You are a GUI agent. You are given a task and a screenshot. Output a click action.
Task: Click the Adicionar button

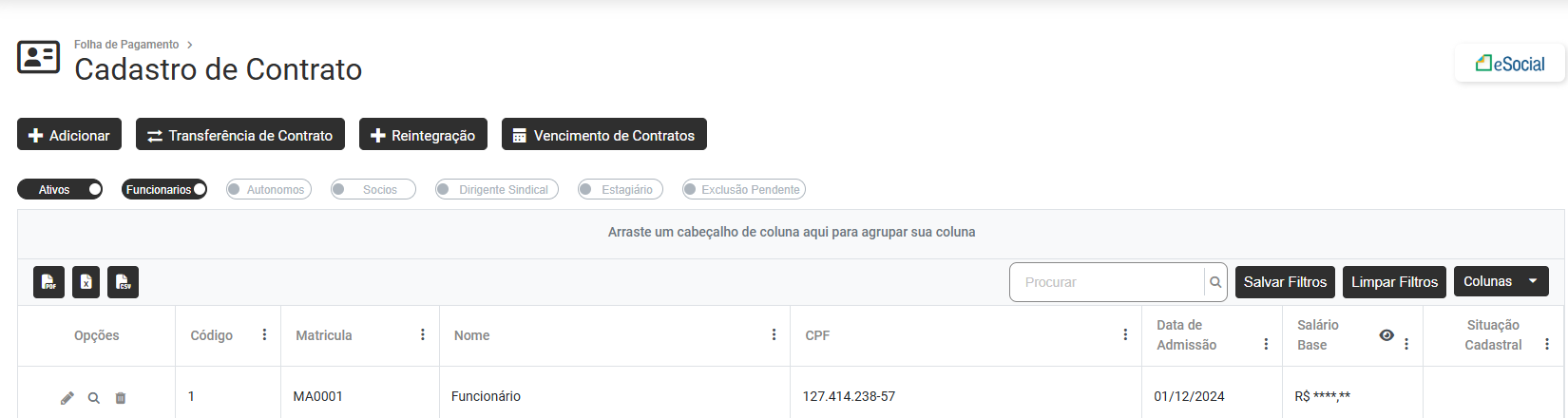(x=69, y=135)
